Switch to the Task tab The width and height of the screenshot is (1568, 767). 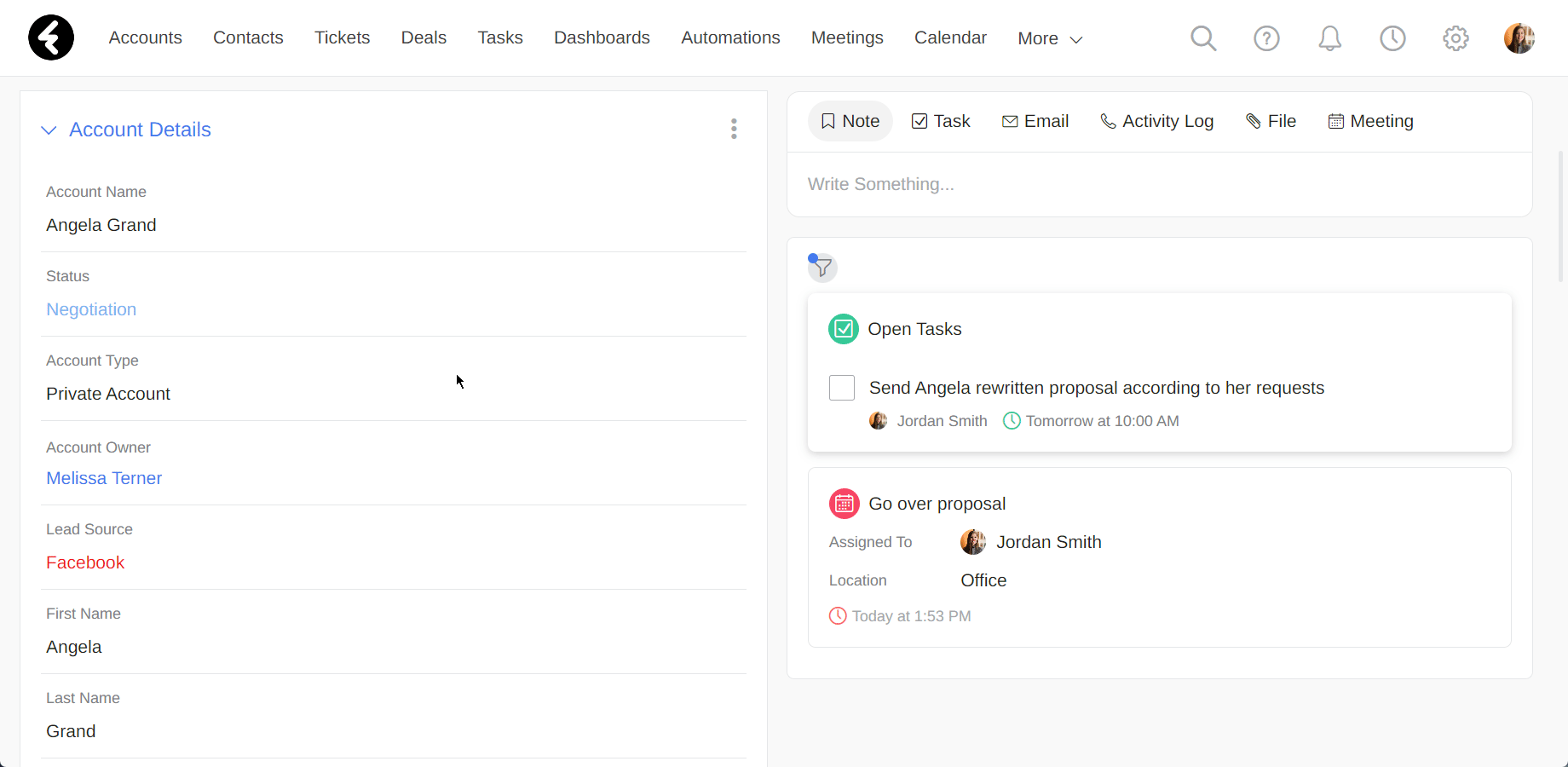tap(941, 121)
